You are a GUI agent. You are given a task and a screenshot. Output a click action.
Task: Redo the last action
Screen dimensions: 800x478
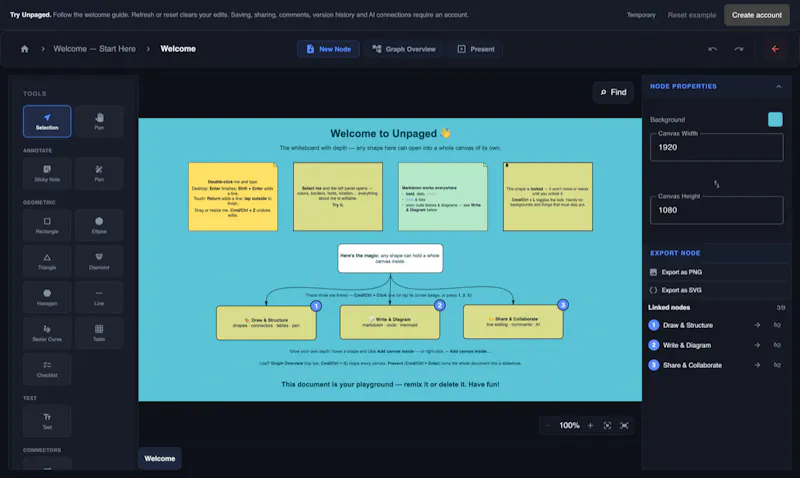pyautogui.click(x=738, y=49)
